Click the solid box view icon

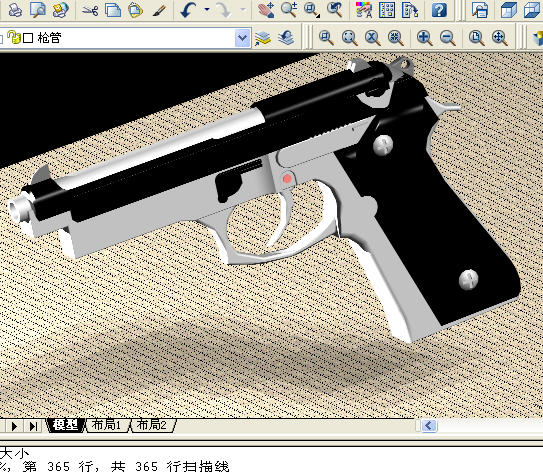508,10
